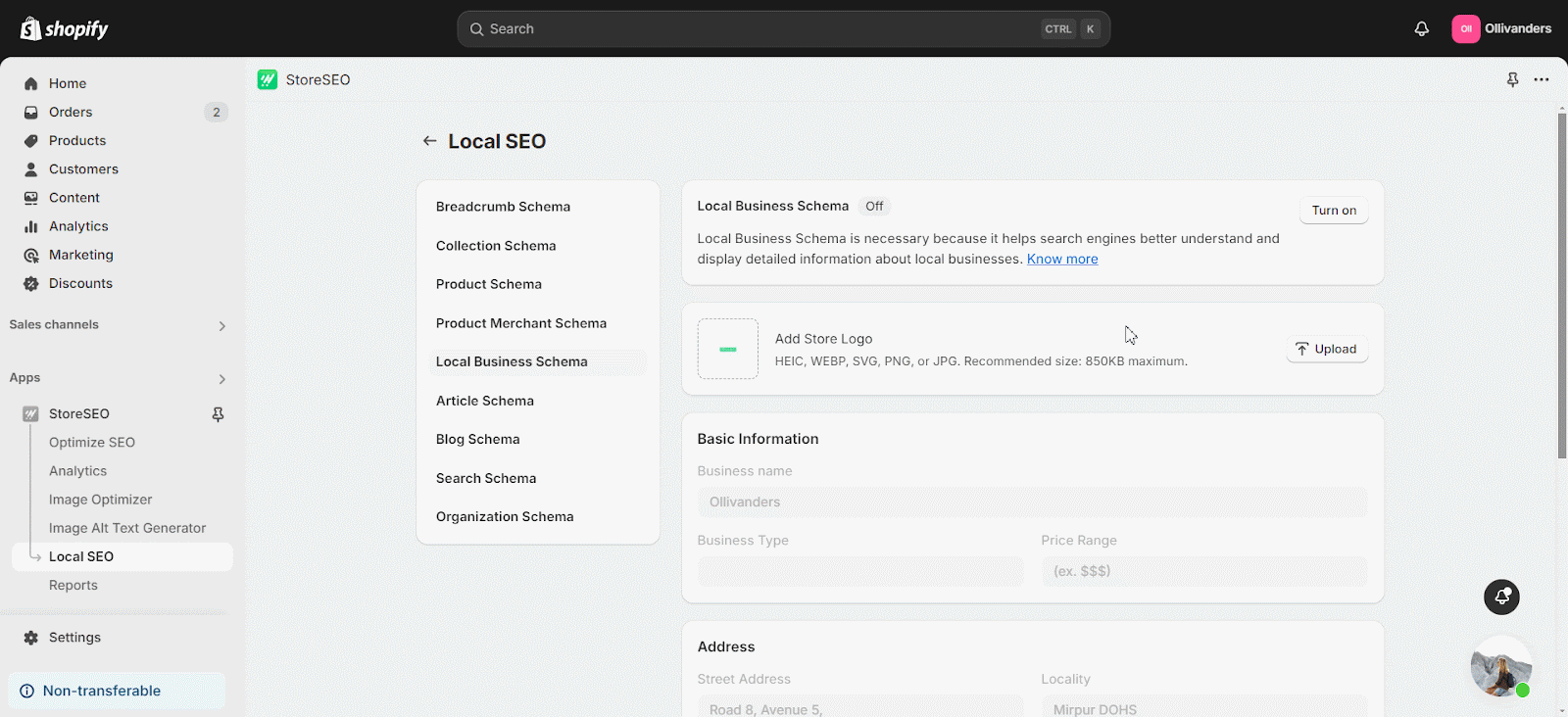1568x717 pixels.
Task: Turn on Local Business Schema
Action: tap(1334, 211)
